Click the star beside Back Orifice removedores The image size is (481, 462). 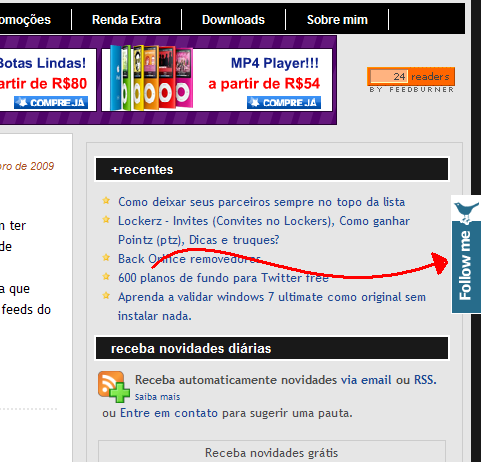pos(106,257)
